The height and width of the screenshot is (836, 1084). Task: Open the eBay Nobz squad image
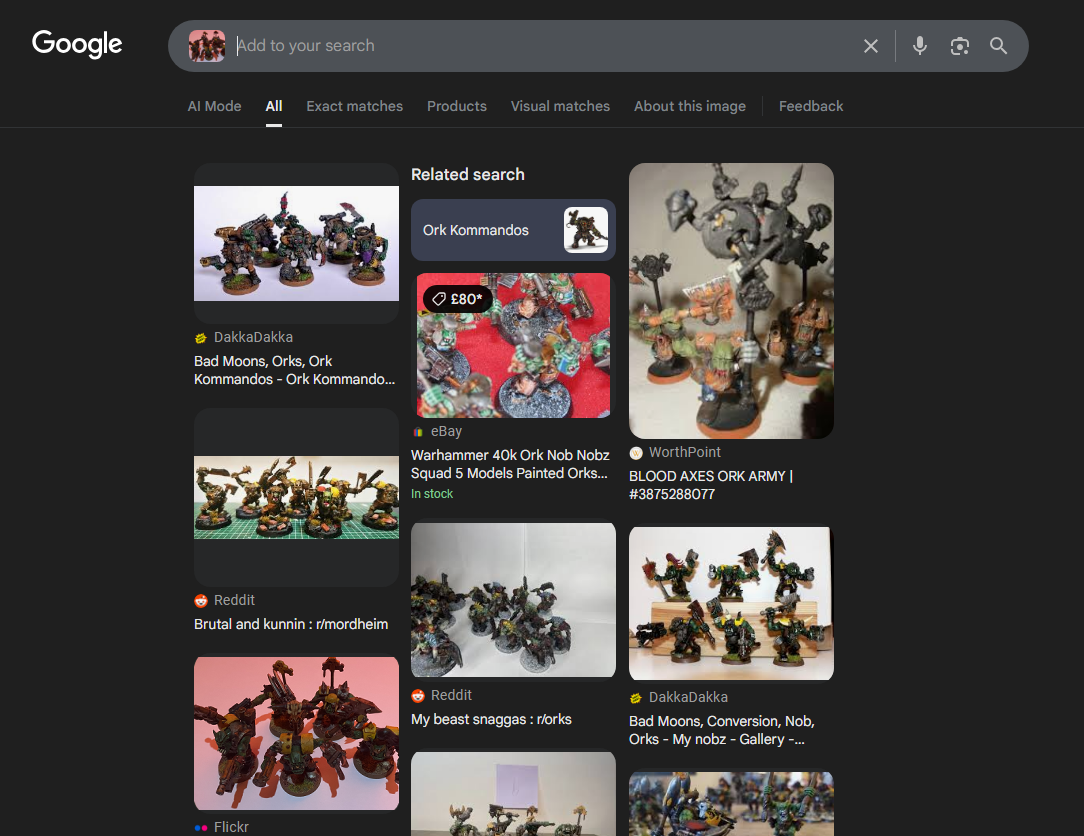pyautogui.click(x=514, y=345)
